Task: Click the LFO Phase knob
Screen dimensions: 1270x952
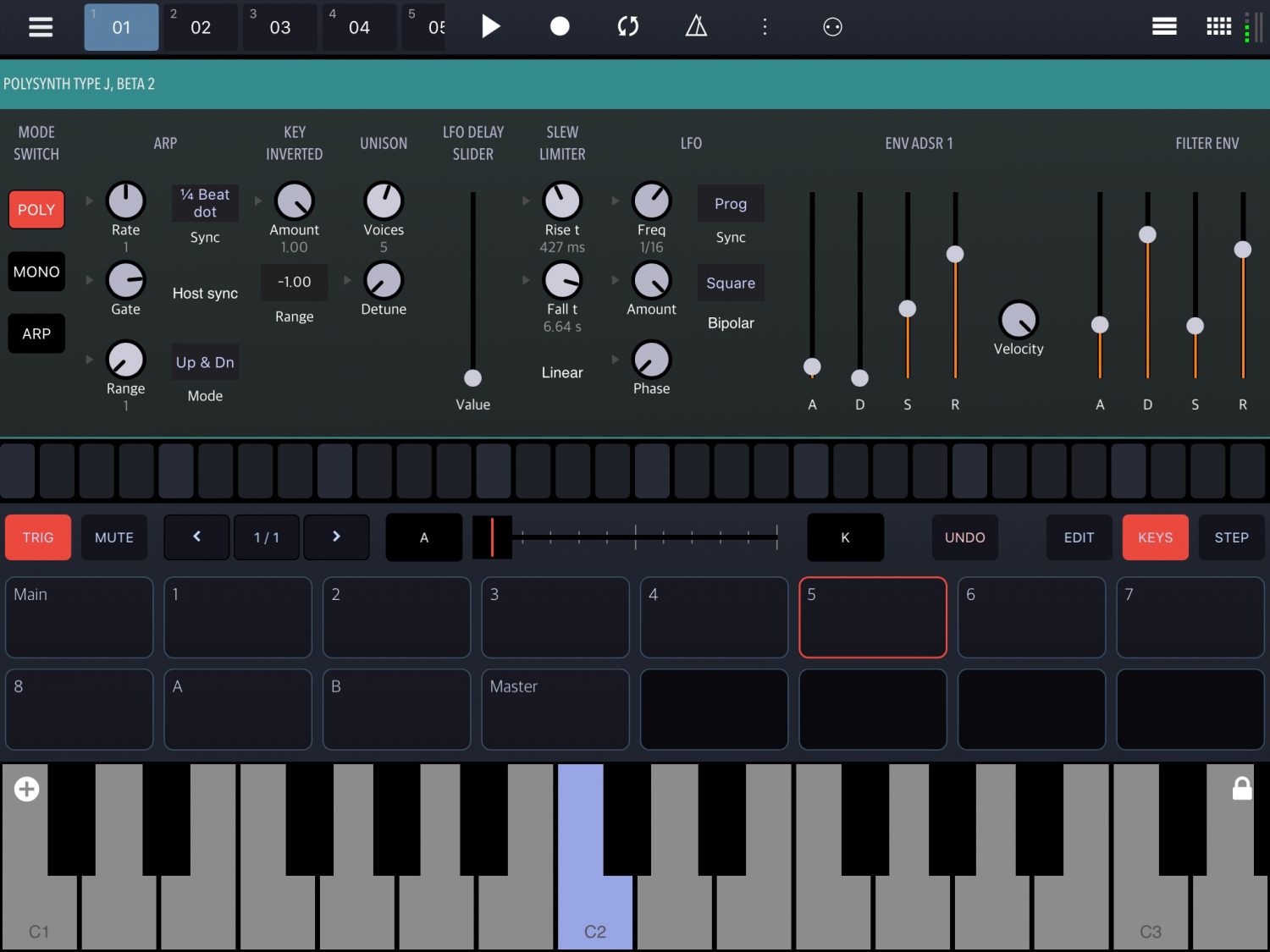Action: (651, 360)
